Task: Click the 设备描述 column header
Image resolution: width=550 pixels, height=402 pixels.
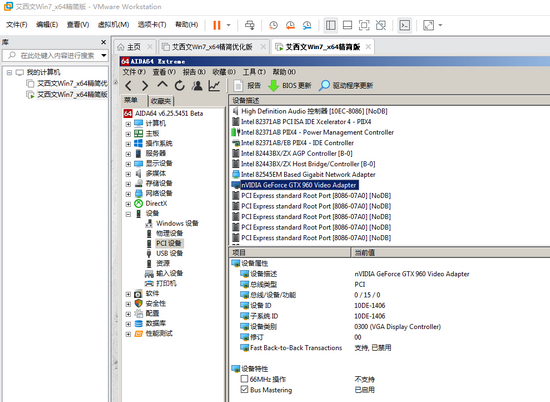Action: click(389, 100)
